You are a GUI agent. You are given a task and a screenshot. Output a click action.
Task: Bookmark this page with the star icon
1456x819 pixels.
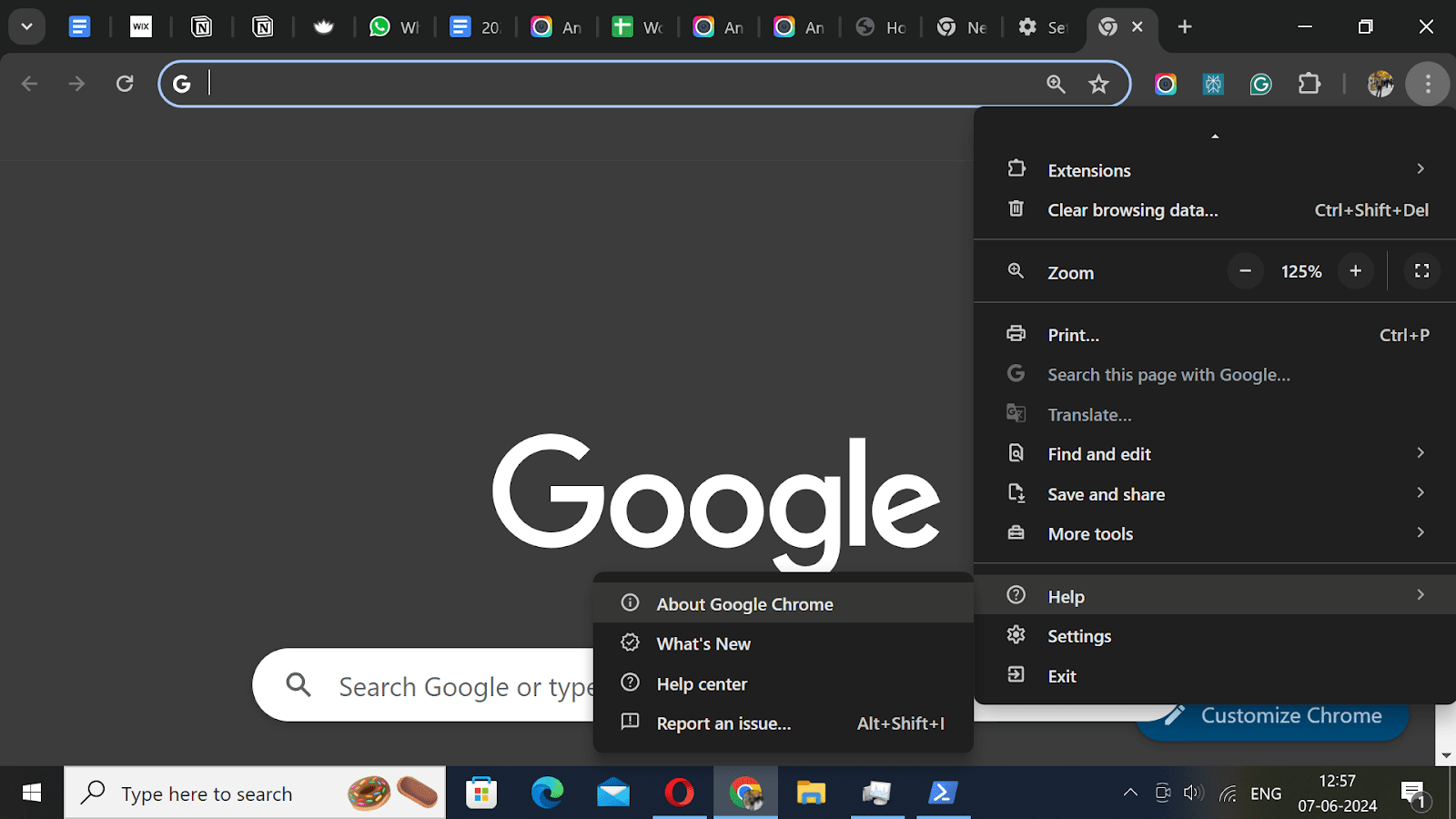pos(1099,83)
